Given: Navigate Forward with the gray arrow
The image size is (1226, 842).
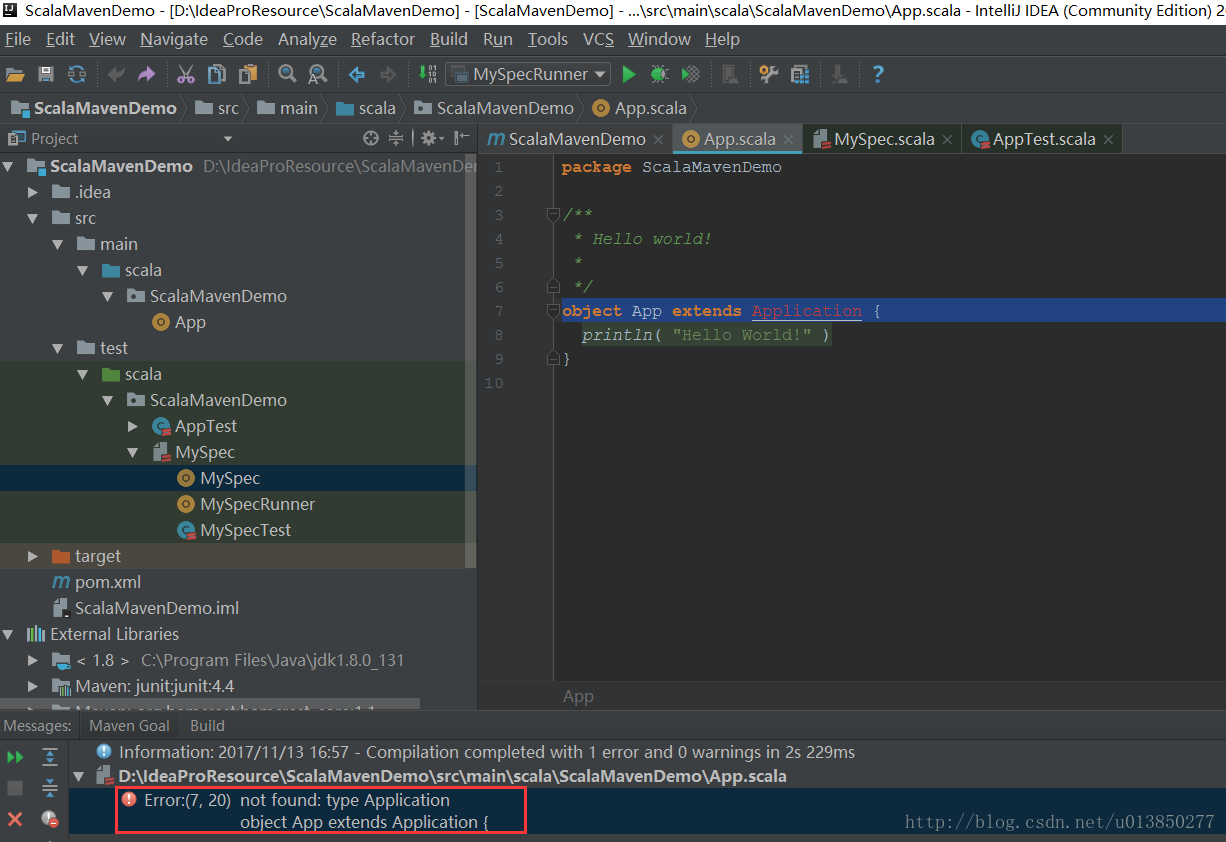Looking at the screenshot, I should coord(388,74).
